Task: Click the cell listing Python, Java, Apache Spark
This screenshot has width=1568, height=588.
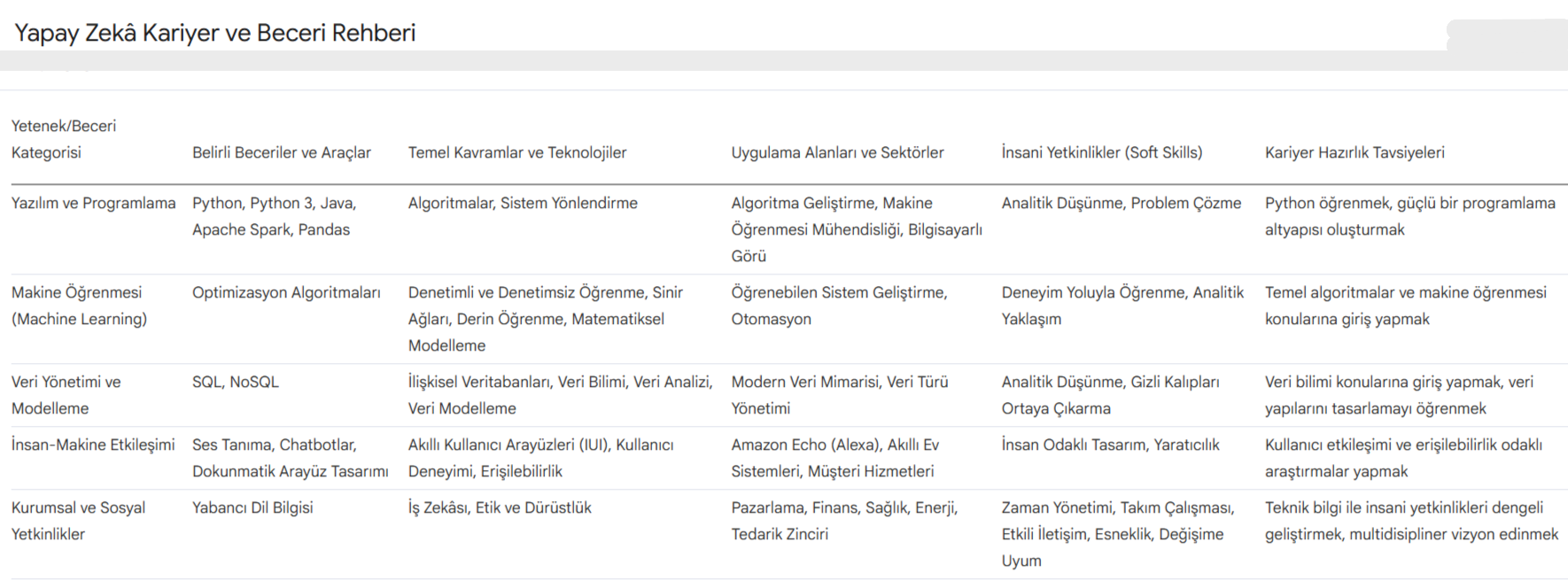Action: [x=275, y=216]
